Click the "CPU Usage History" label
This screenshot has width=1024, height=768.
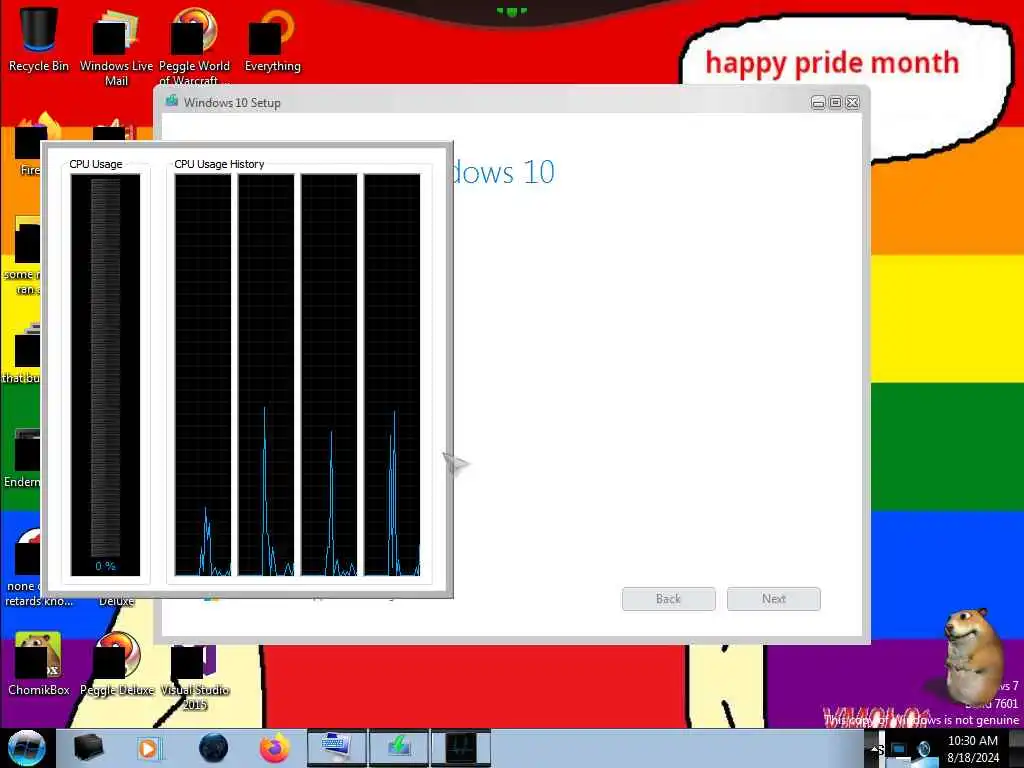point(219,164)
